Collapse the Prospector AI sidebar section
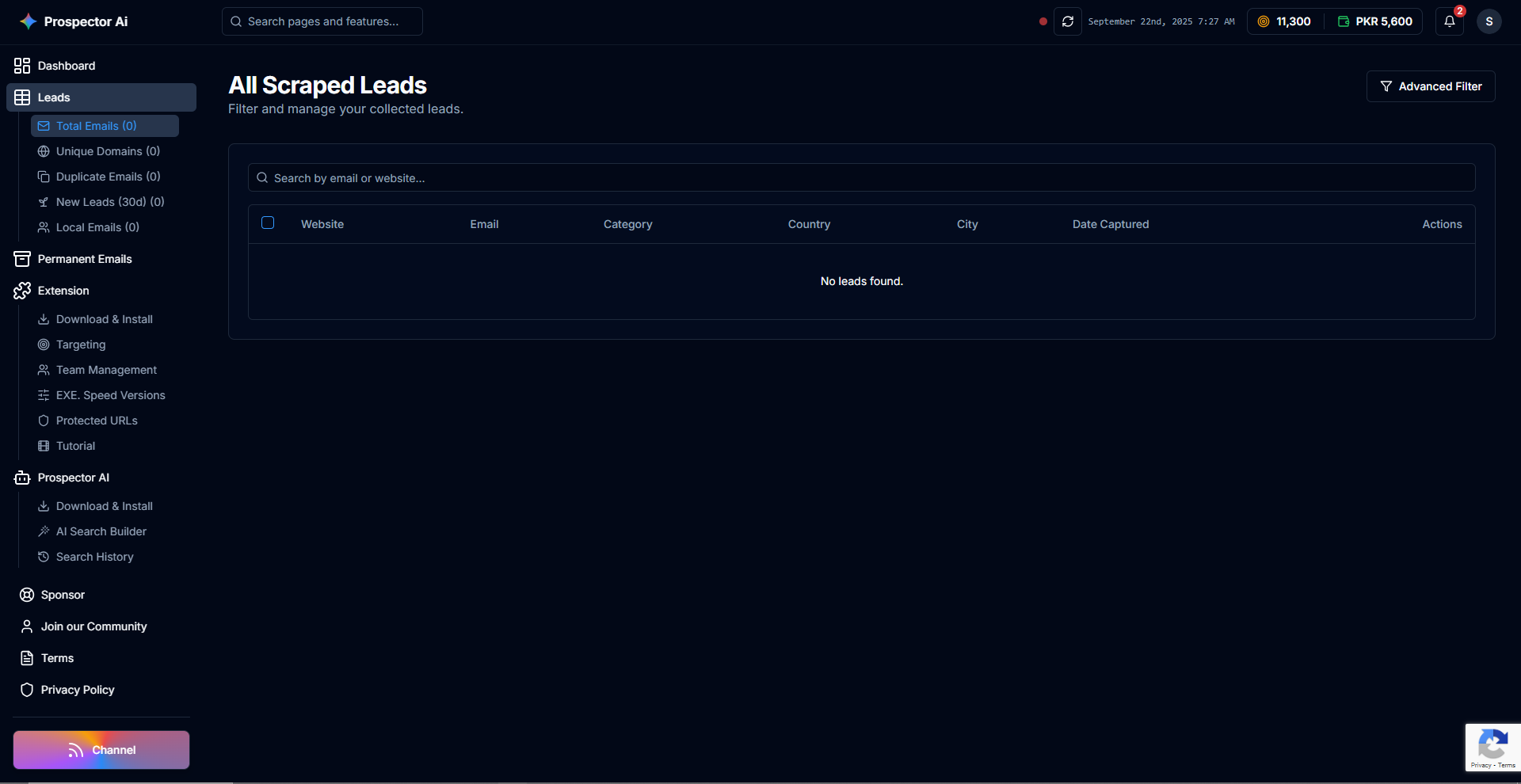Image resolution: width=1521 pixels, height=784 pixels. tap(73, 478)
